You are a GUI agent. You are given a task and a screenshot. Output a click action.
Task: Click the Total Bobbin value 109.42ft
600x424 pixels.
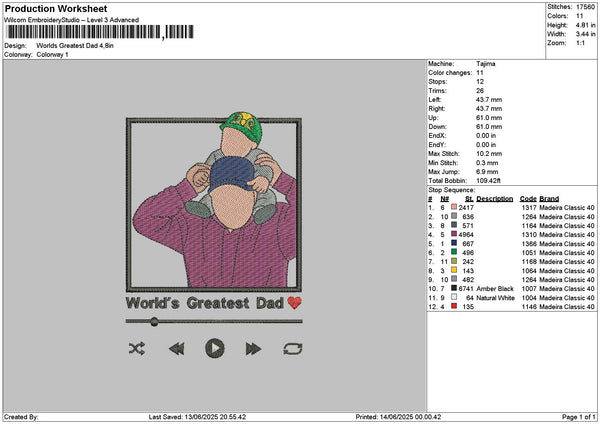tap(488, 181)
